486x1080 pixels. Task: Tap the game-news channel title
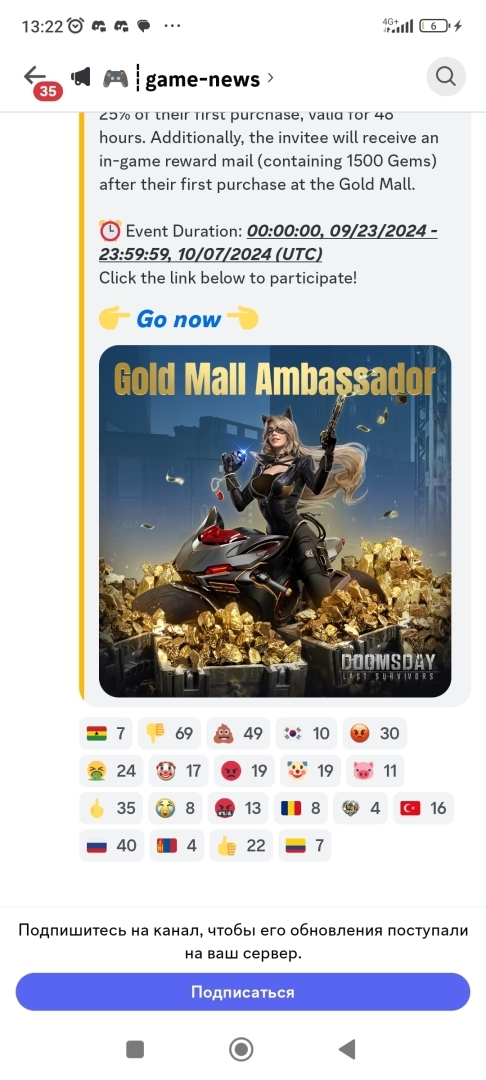[202, 79]
